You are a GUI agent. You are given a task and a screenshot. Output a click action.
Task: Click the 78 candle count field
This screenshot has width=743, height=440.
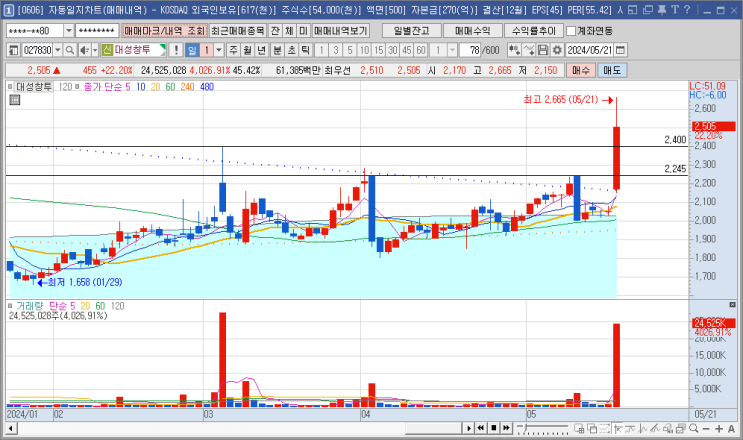(470, 50)
